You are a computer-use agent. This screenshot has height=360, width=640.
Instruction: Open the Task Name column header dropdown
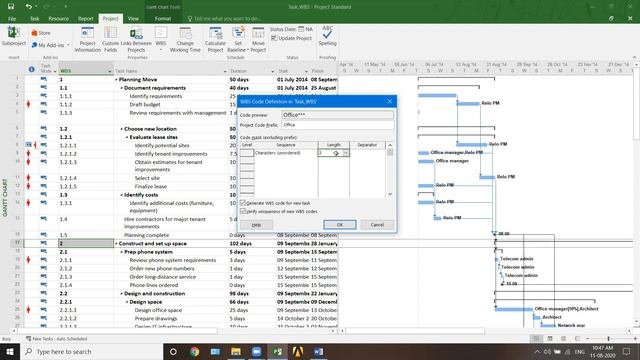[225, 71]
